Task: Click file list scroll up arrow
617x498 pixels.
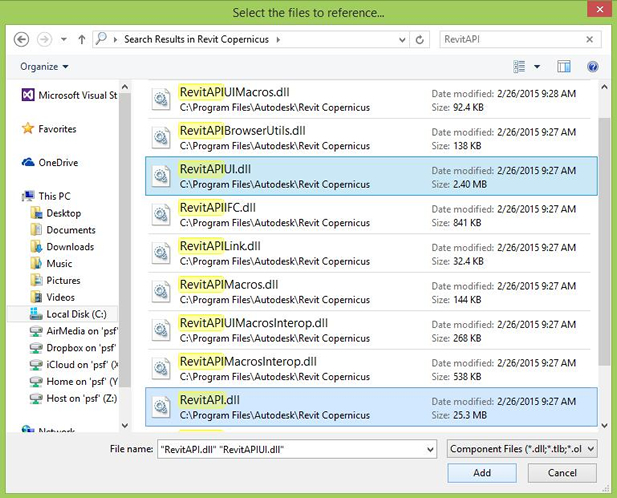Action: [x=604, y=87]
